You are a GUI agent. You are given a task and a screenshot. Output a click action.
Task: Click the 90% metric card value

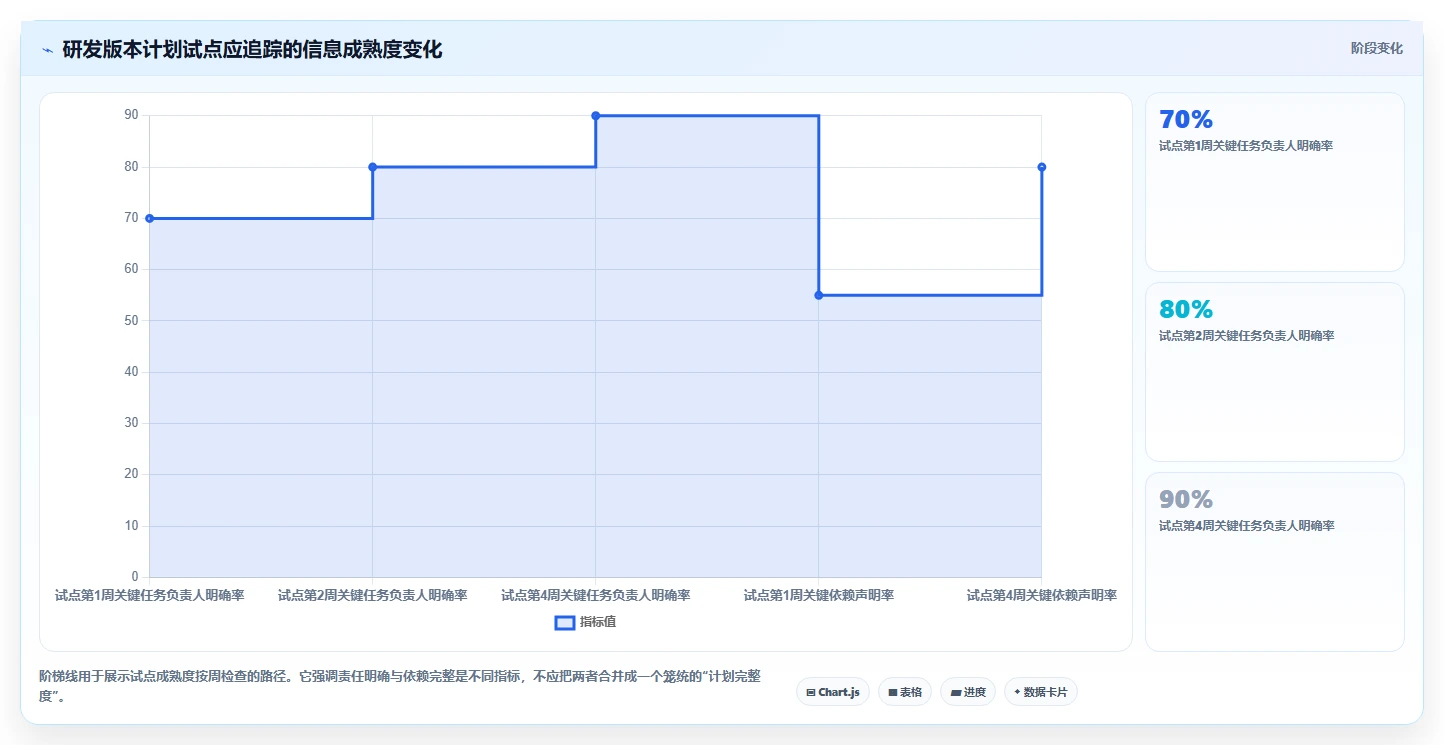1185,499
